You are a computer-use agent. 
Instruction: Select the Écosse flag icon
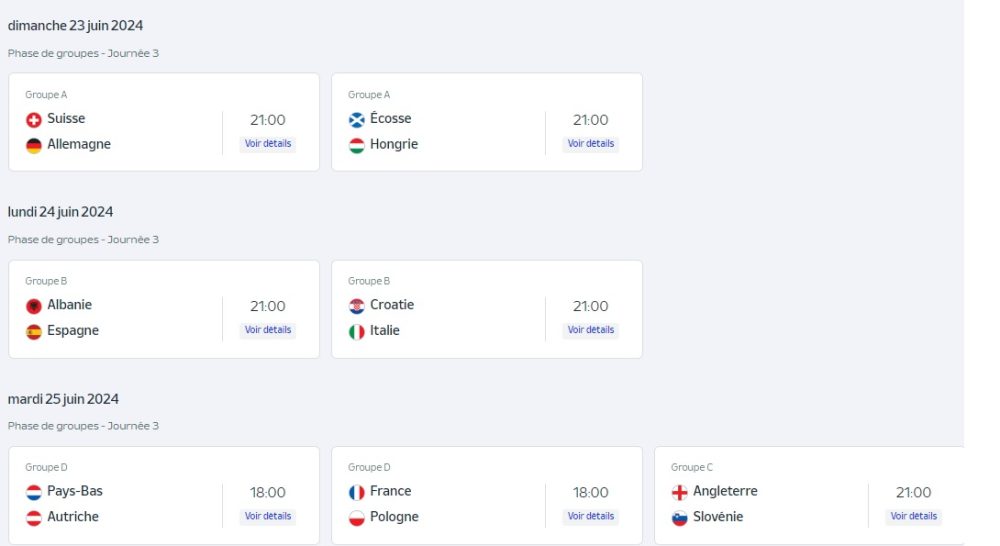point(357,120)
